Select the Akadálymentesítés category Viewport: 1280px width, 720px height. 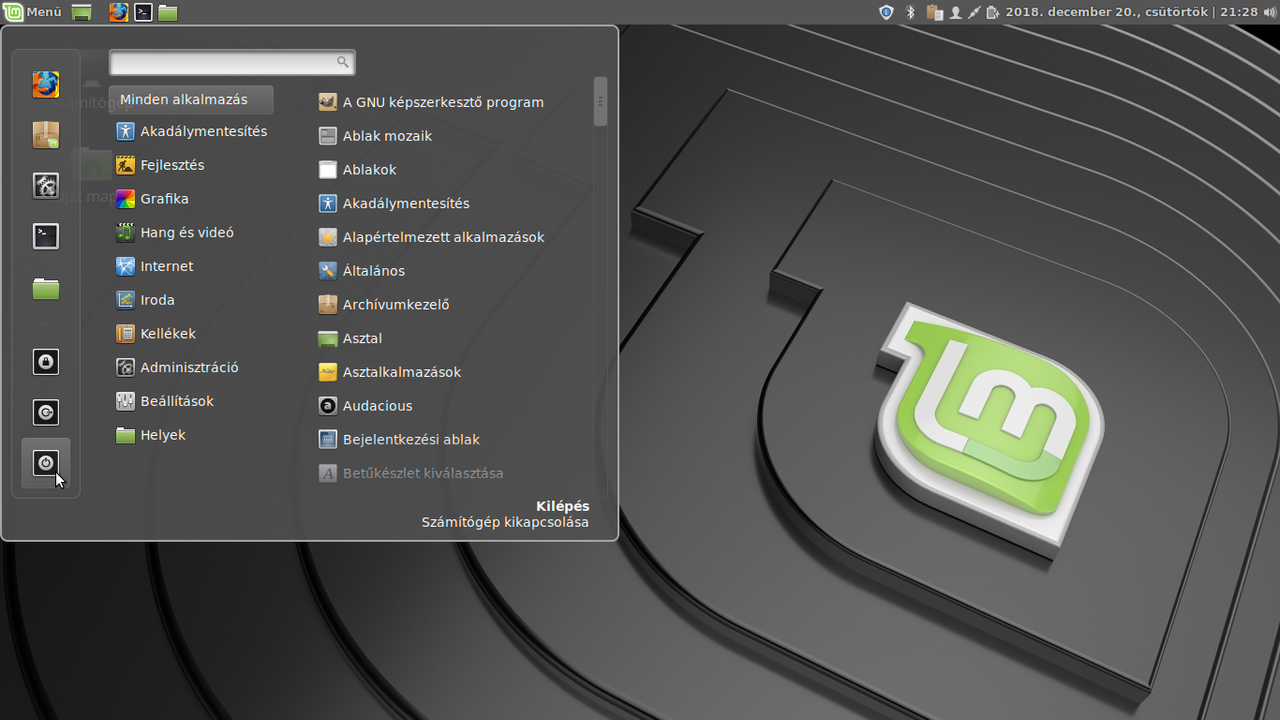190,131
